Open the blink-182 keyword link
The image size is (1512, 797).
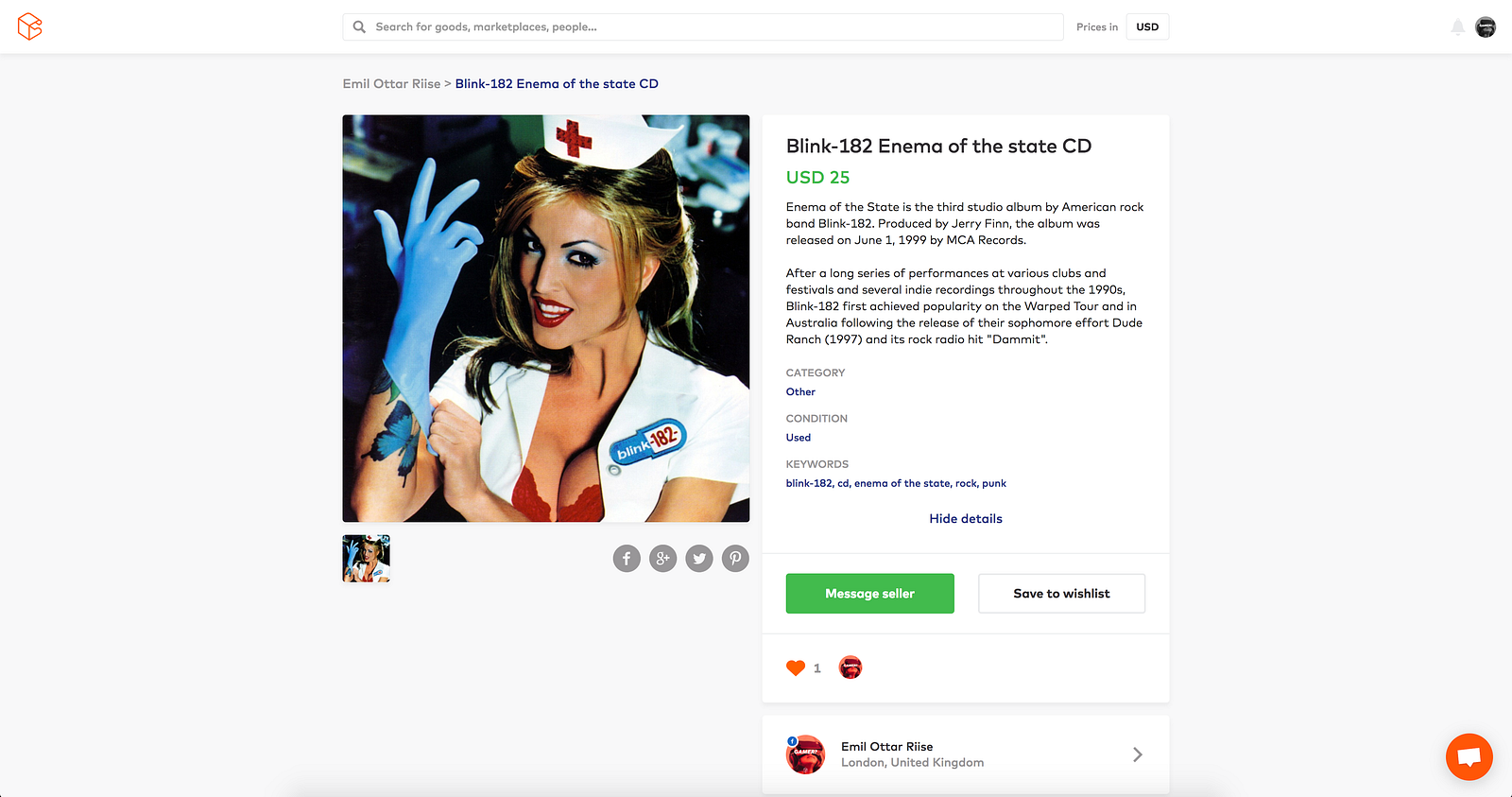(x=809, y=483)
